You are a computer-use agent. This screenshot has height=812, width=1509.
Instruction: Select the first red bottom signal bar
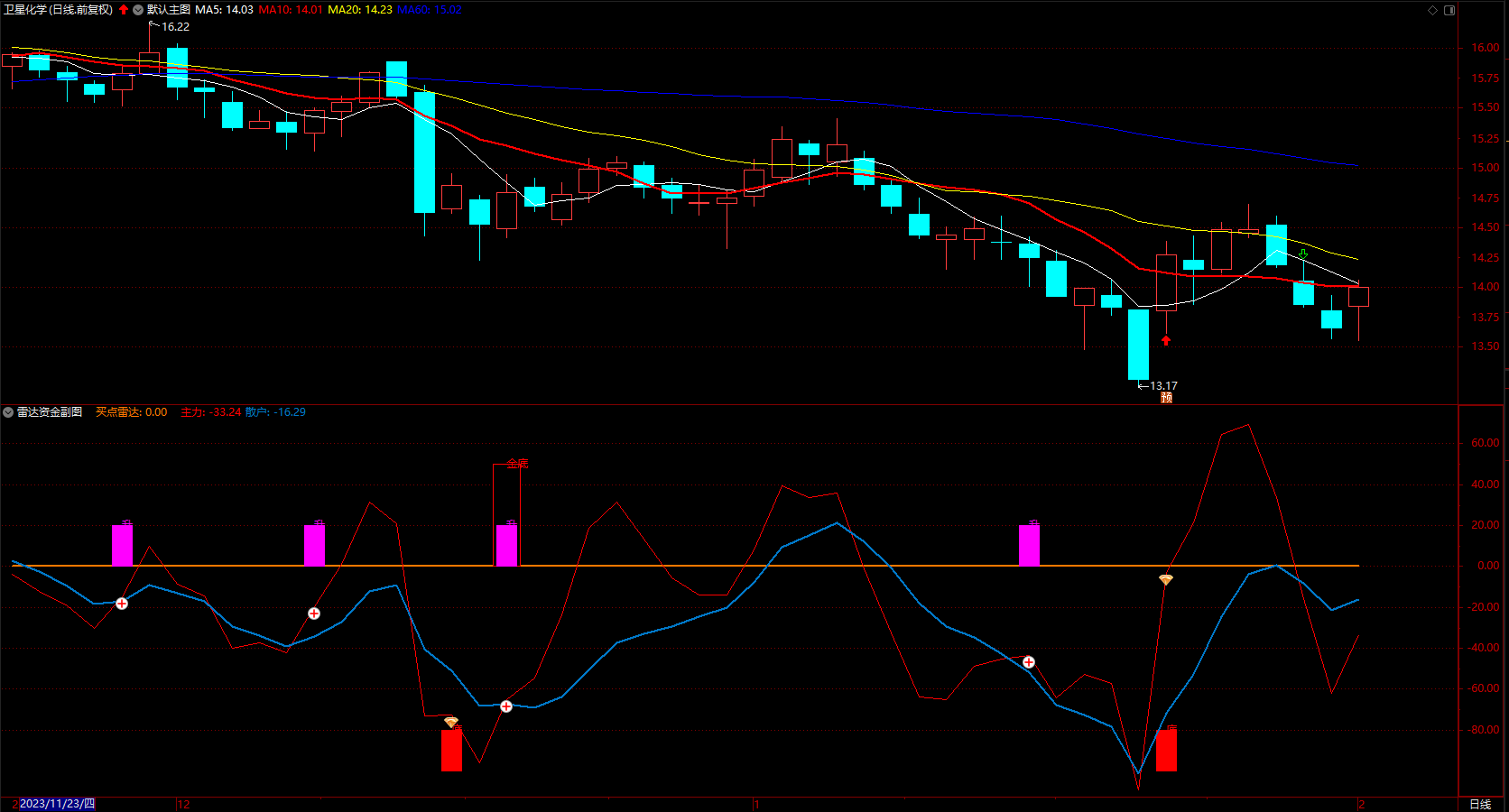tap(451, 750)
